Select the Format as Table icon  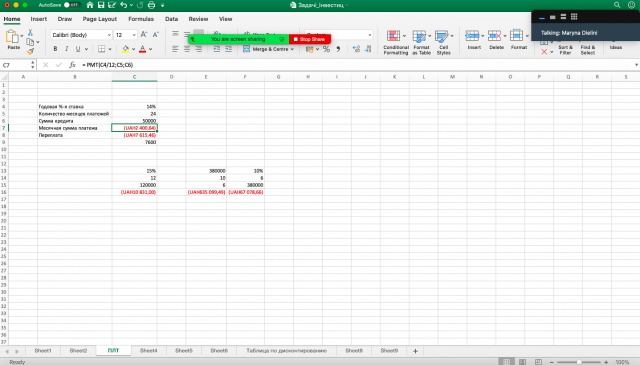point(419,36)
